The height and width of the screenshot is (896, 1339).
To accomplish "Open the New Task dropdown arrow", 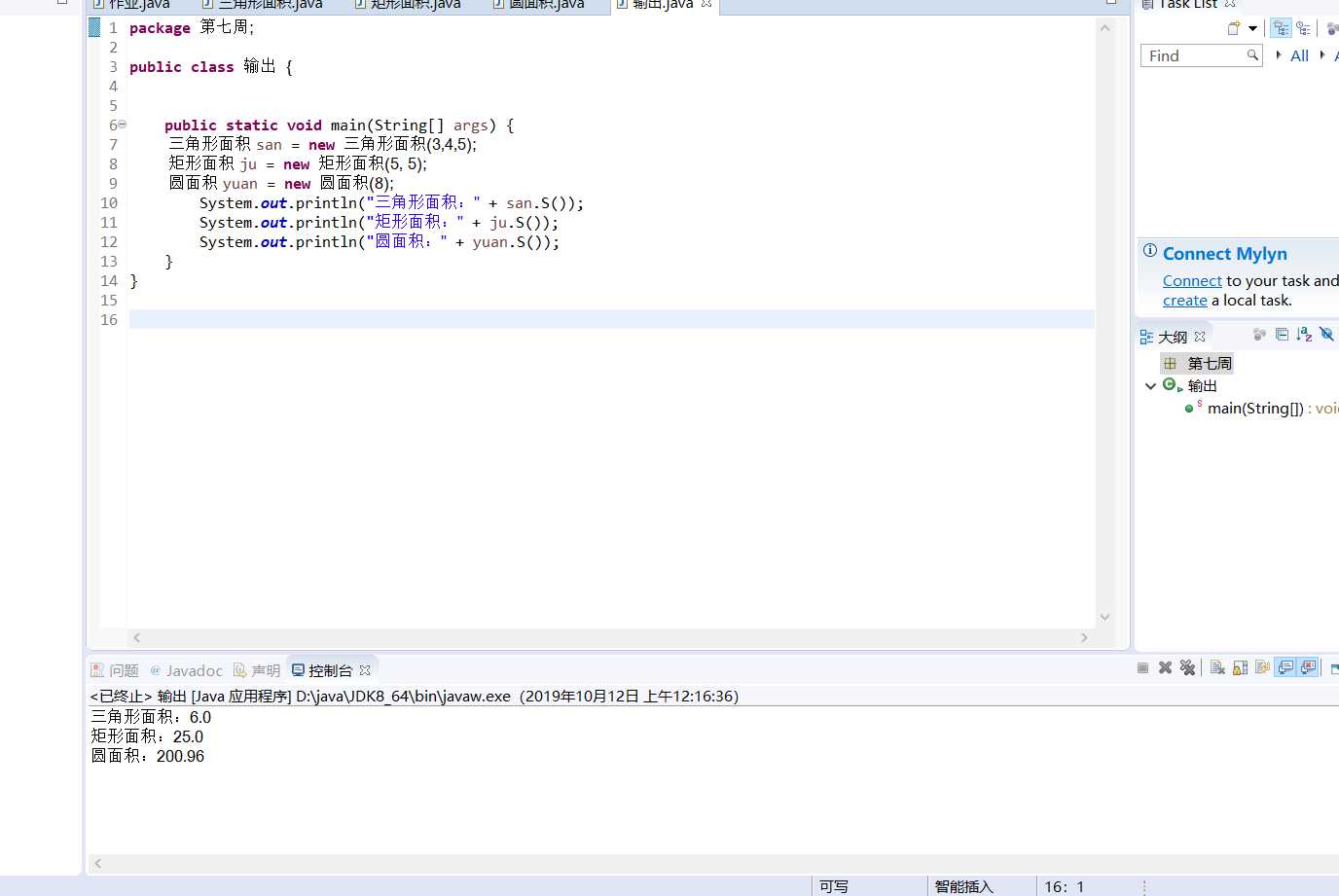I will coord(1252,28).
